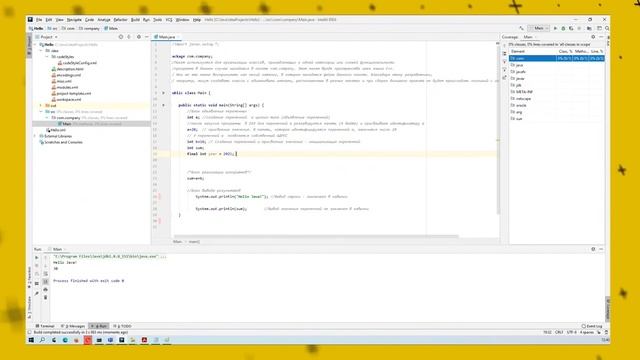Open the Messages tool window tab

(x=73, y=326)
